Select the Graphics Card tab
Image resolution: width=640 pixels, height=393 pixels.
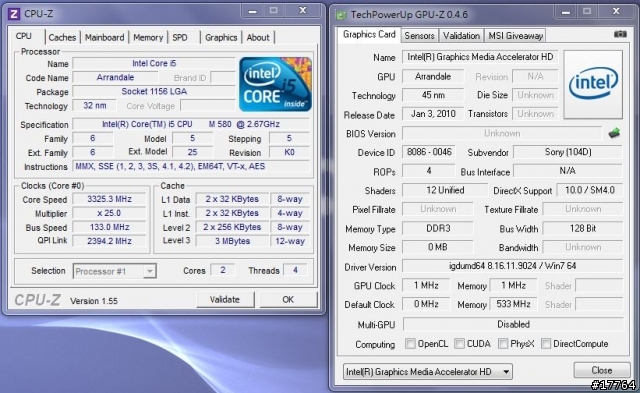click(369, 35)
